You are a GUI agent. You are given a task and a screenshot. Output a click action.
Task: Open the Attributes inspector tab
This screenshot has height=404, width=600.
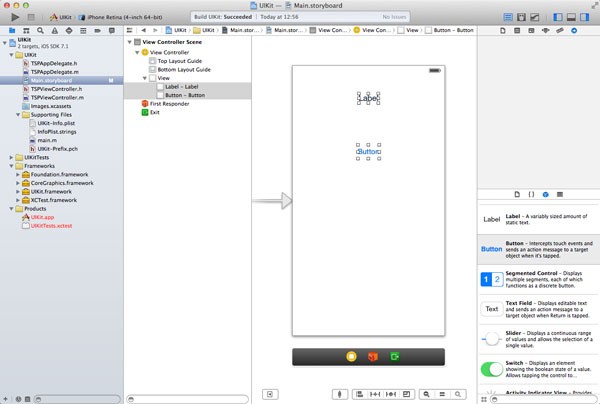click(x=545, y=31)
